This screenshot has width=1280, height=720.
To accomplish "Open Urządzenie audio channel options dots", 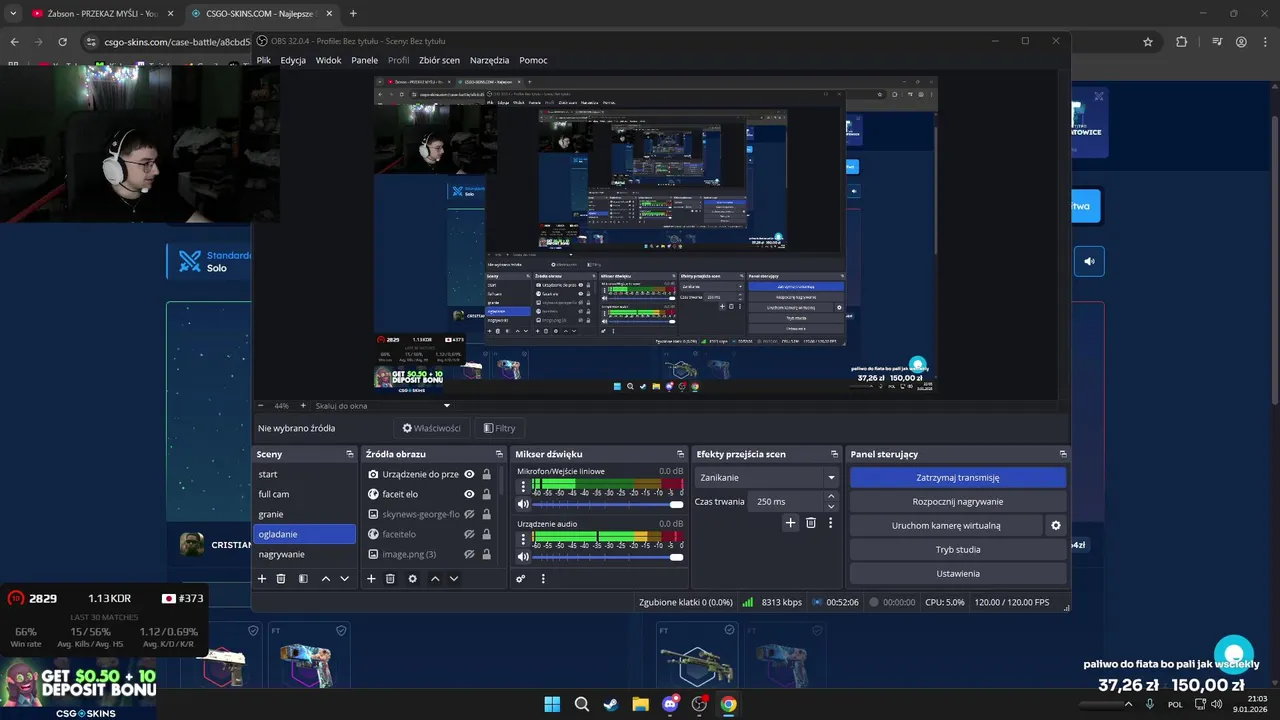I will [522, 540].
